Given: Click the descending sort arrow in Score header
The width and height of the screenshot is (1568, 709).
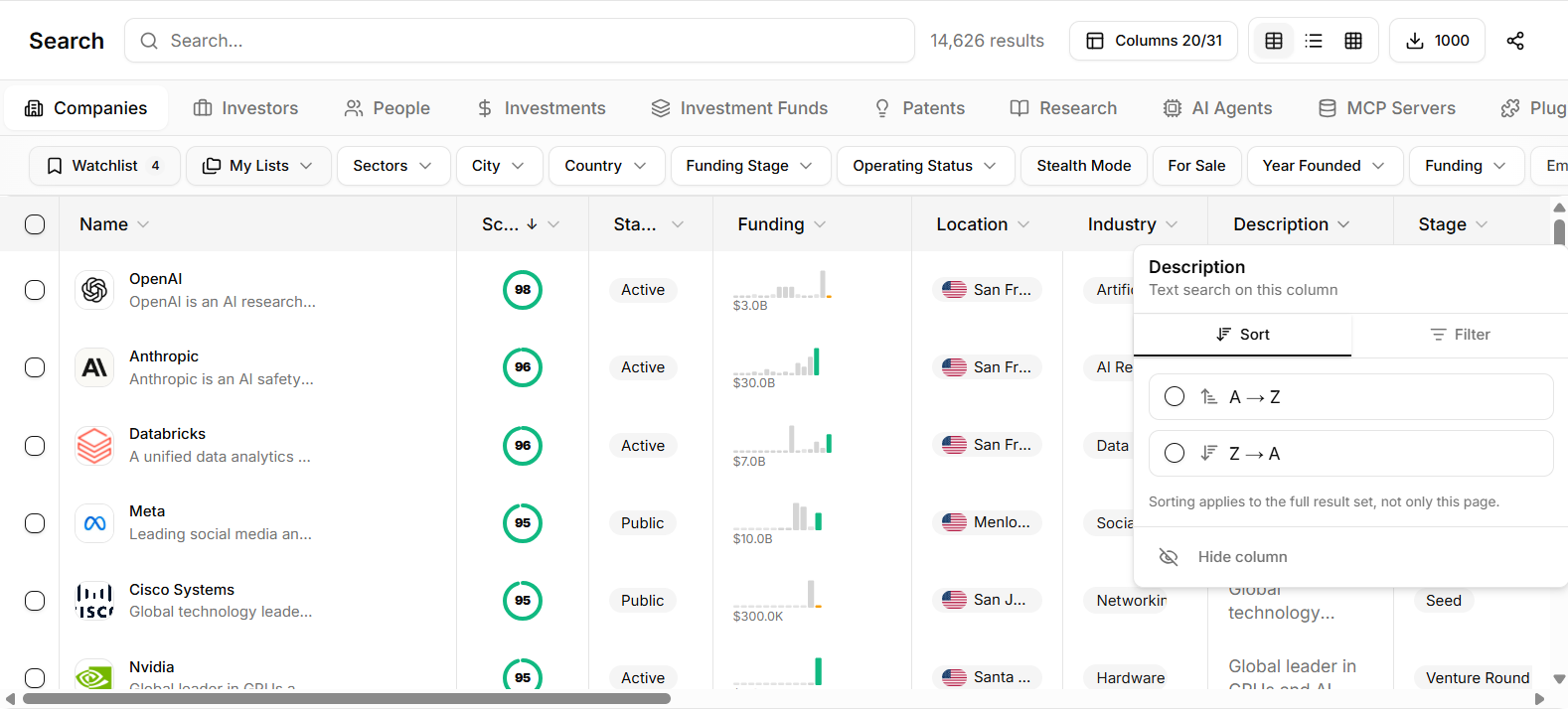Looking at the screenshot, I should pos(532,224).
